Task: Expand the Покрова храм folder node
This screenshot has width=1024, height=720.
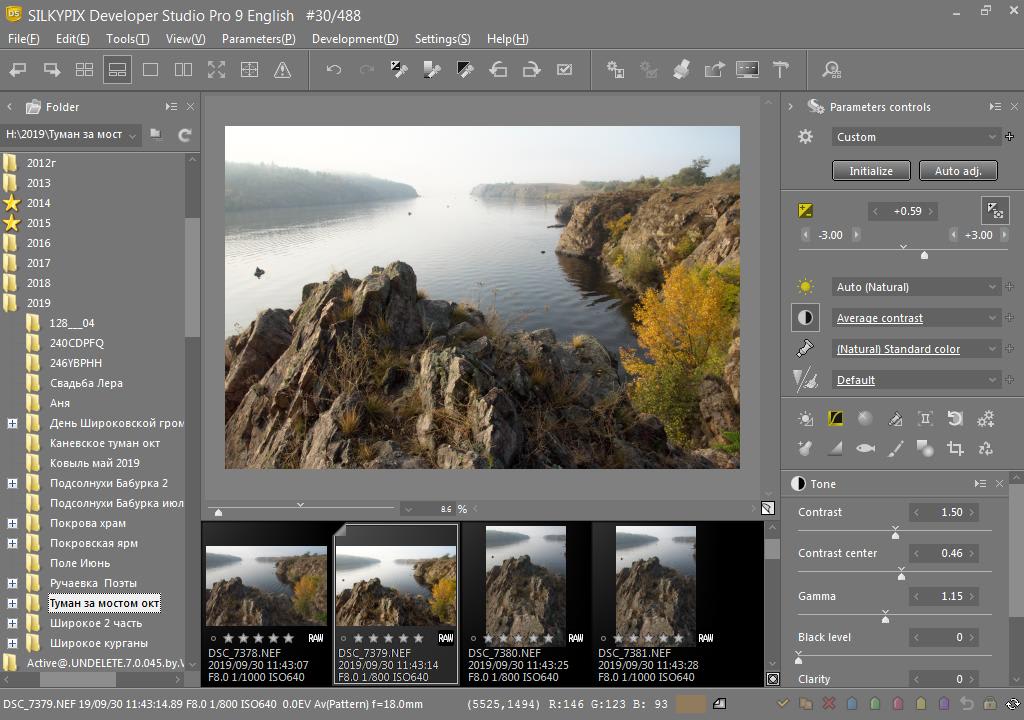Action: coord(12,523)
